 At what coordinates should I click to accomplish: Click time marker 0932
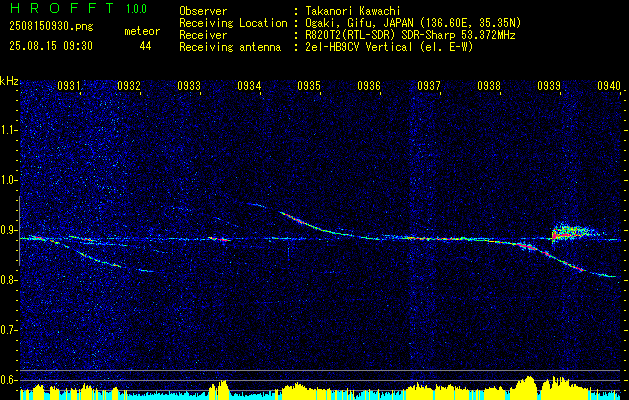[x=129, y=86]
